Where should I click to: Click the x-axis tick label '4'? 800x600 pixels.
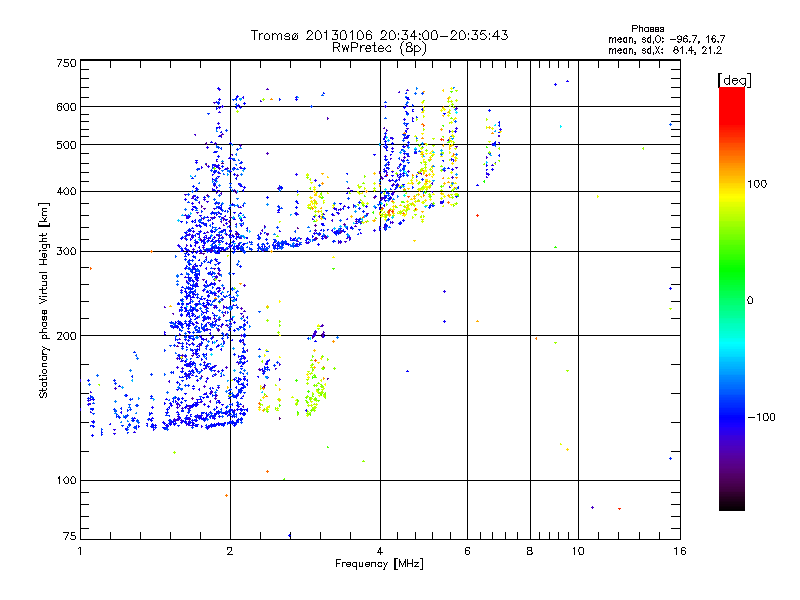380,551
